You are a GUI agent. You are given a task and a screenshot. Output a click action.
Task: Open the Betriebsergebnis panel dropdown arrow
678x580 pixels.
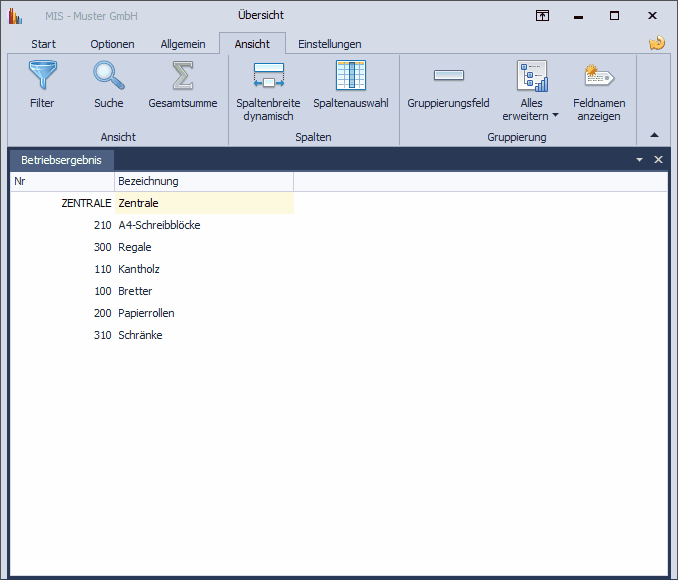click(x=640, y=160)
